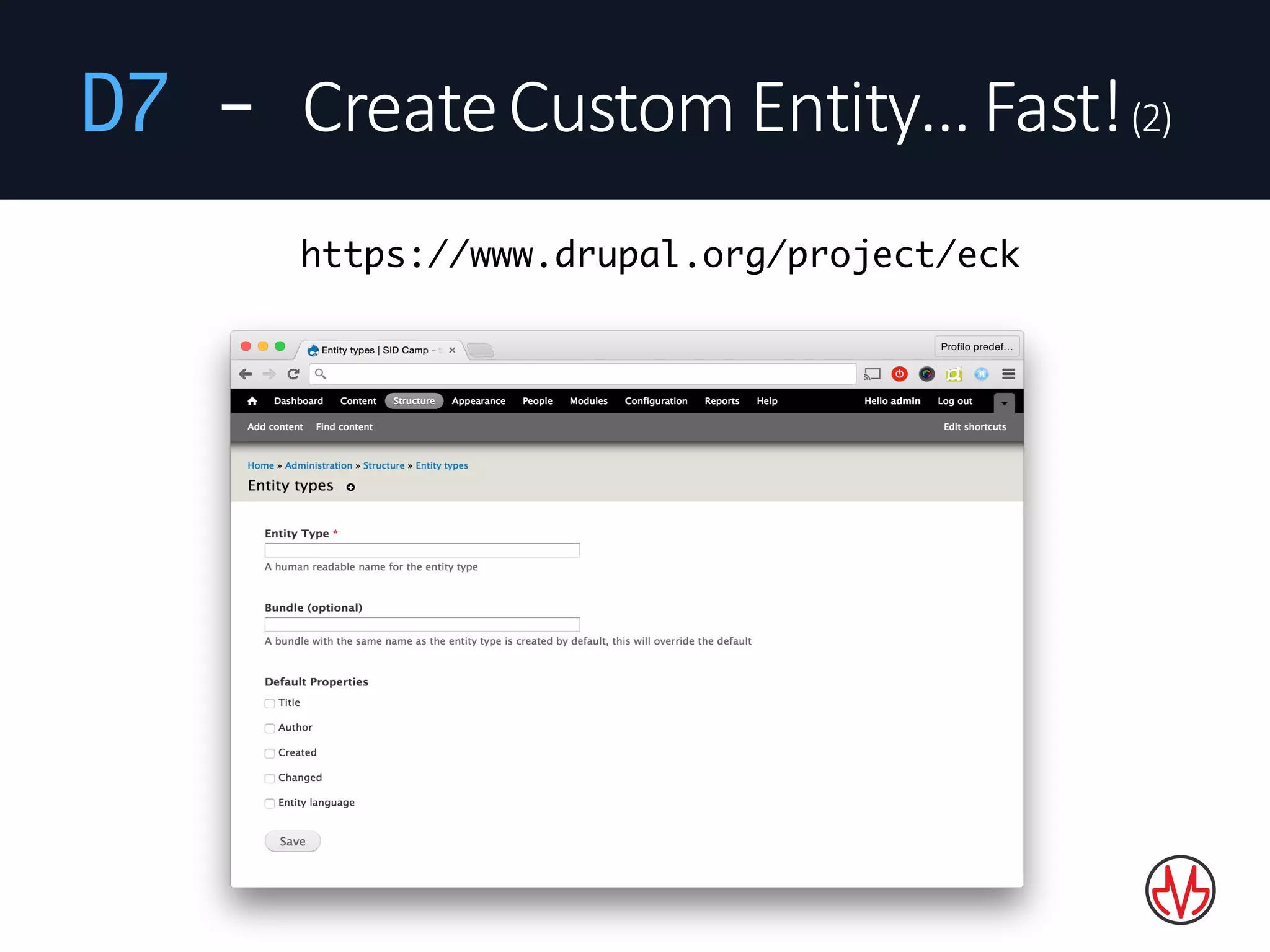Image resolution: width=1270 pixels, height=952 pixels.
Task: Open Modules in the admin menu
Action: (588, 401)
